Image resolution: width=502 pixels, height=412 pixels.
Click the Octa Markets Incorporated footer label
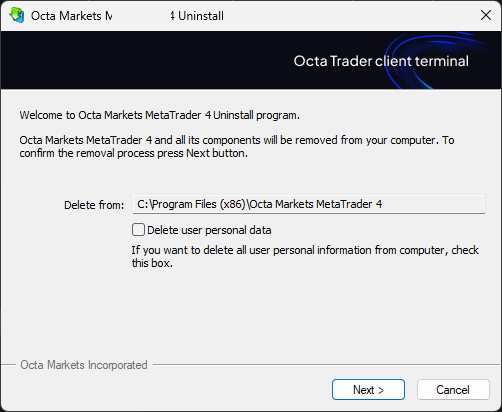tap(84, 365)
